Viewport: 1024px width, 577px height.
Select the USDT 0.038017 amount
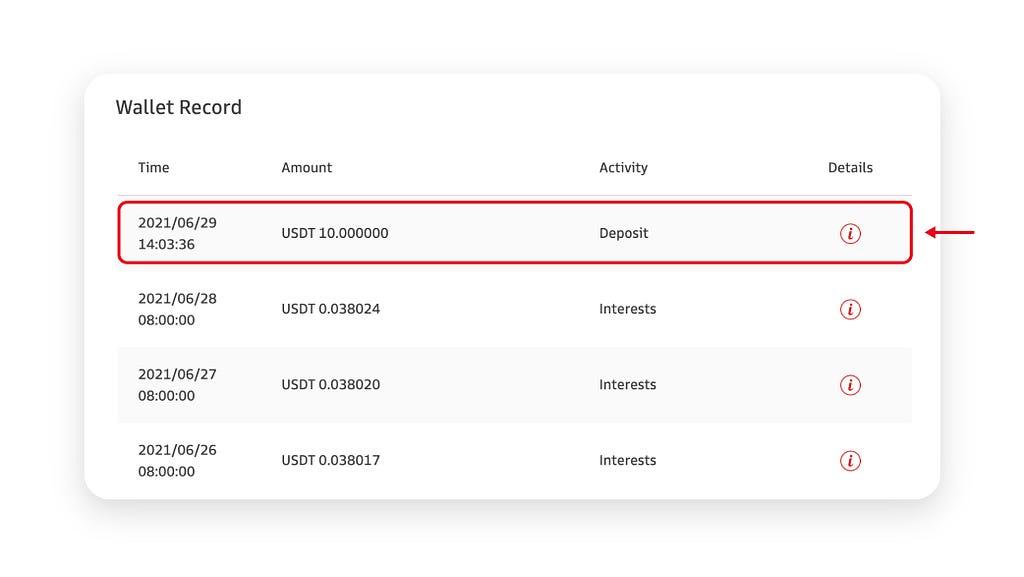point(330,460)
